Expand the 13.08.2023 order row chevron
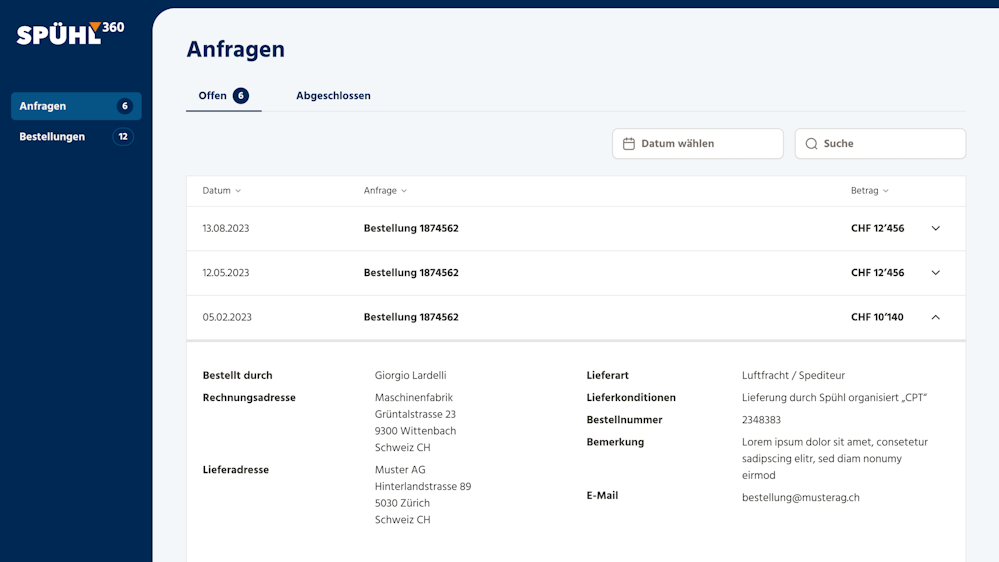Image resolution: width=999 pixels, height=562 pixels. point(935,228)
